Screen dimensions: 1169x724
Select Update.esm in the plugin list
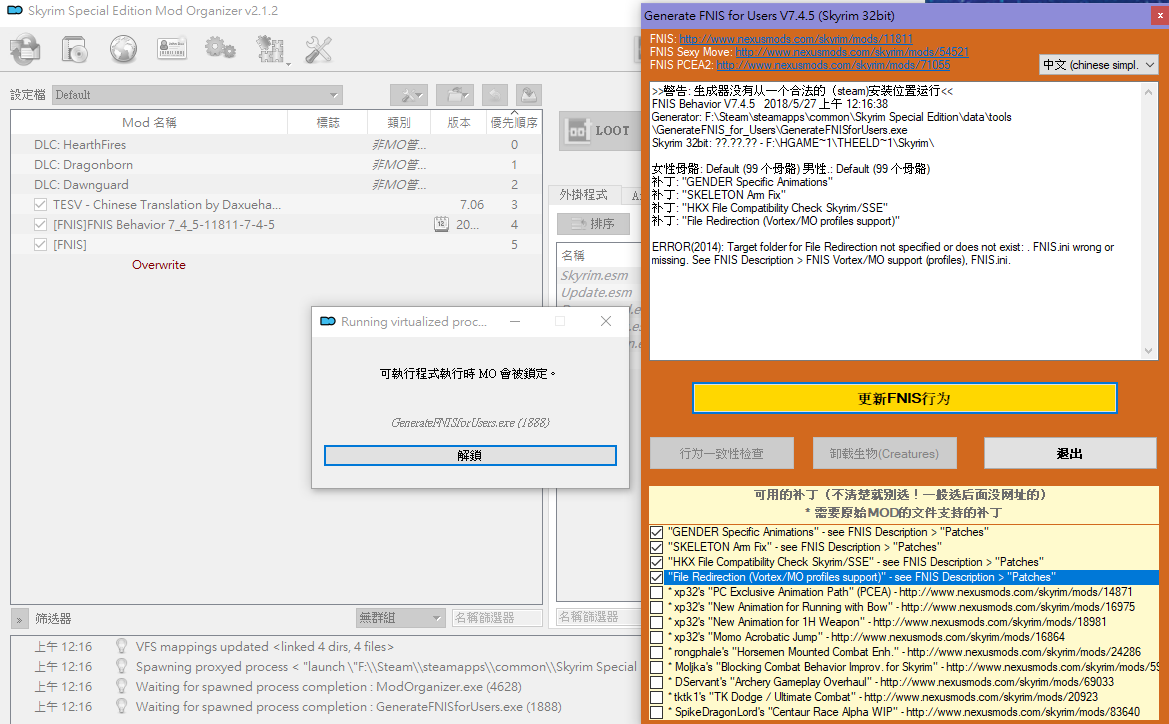click(x=596, y=293)
